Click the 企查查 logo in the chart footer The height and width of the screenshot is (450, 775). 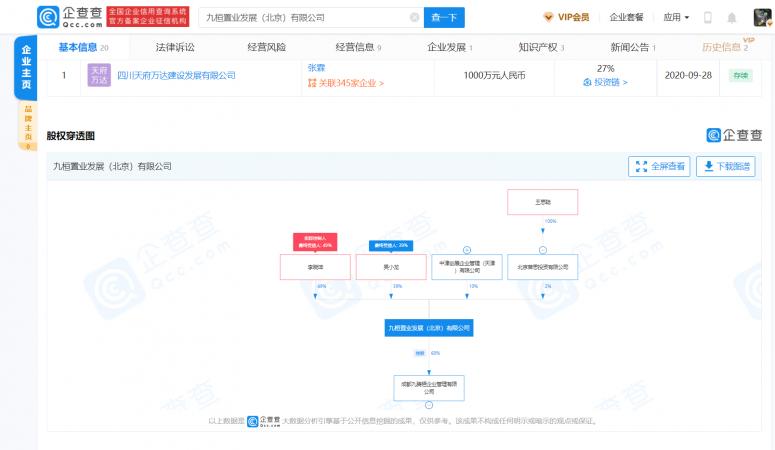tap(264, 421)
